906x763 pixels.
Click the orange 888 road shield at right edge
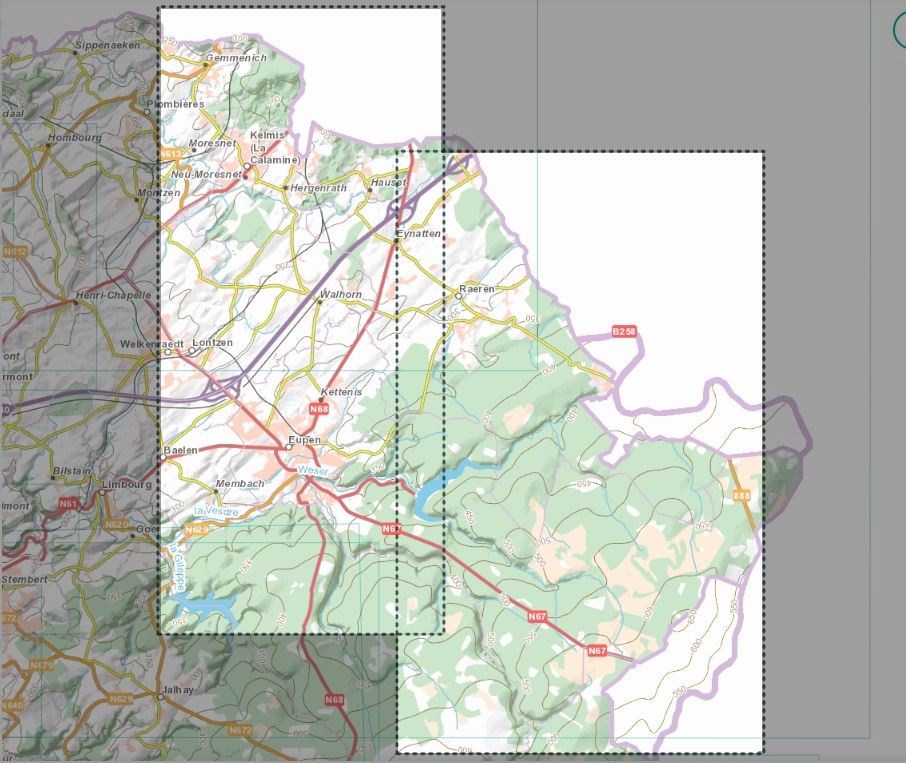pos(741,493)
